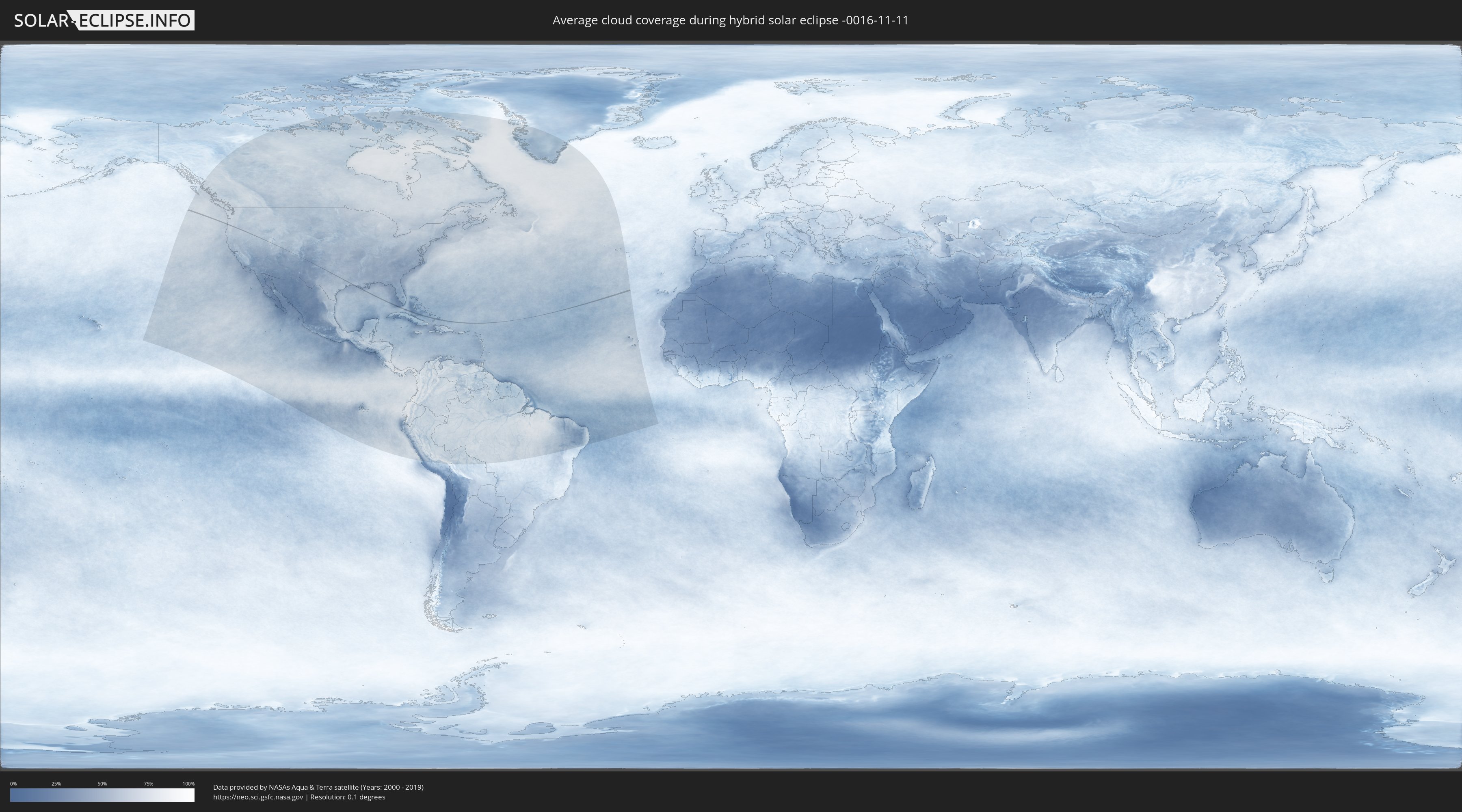Click the 100% legend label
The height and width of the screenshot is (812, 1462).
click(x=188, y=784)
